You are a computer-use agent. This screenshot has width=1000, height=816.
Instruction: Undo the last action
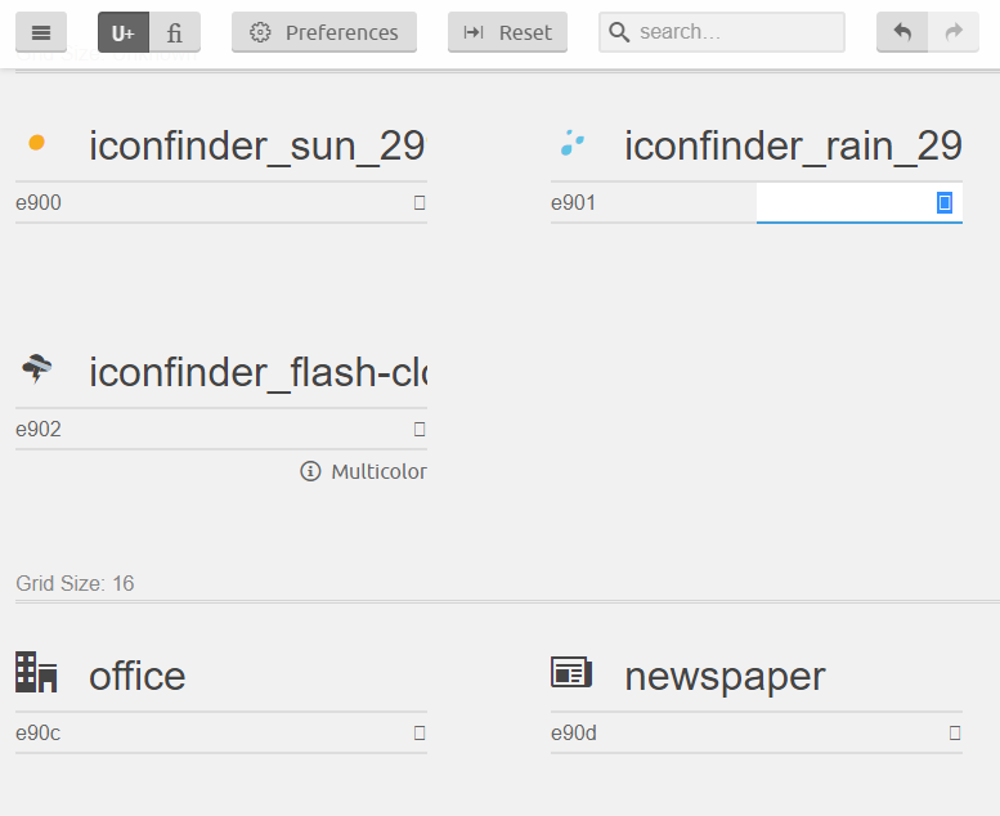click(x=902, y=32)
